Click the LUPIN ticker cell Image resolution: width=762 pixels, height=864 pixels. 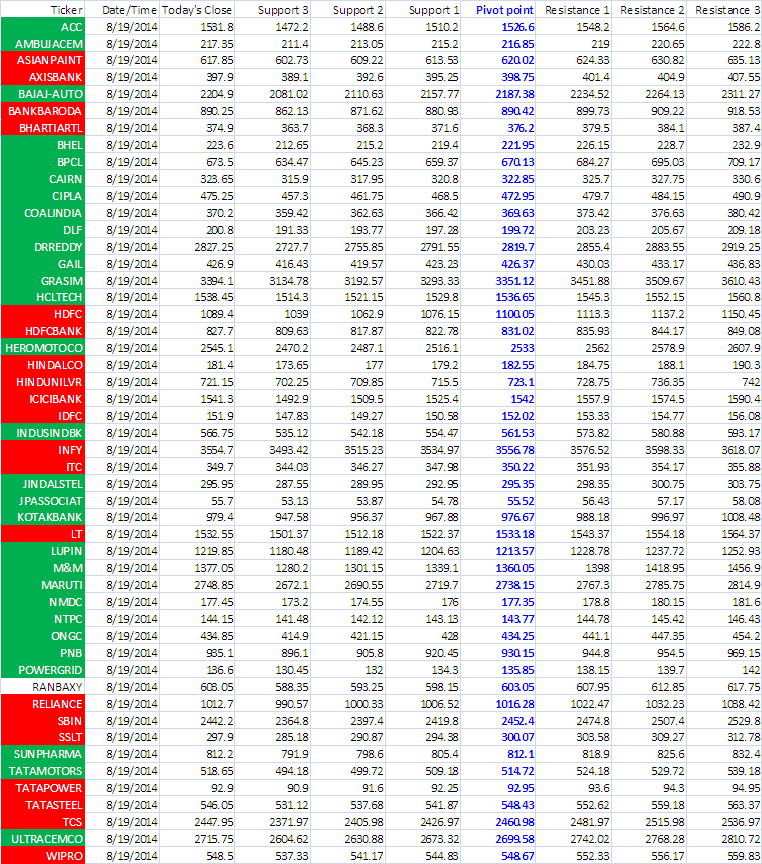coord(43,552)
